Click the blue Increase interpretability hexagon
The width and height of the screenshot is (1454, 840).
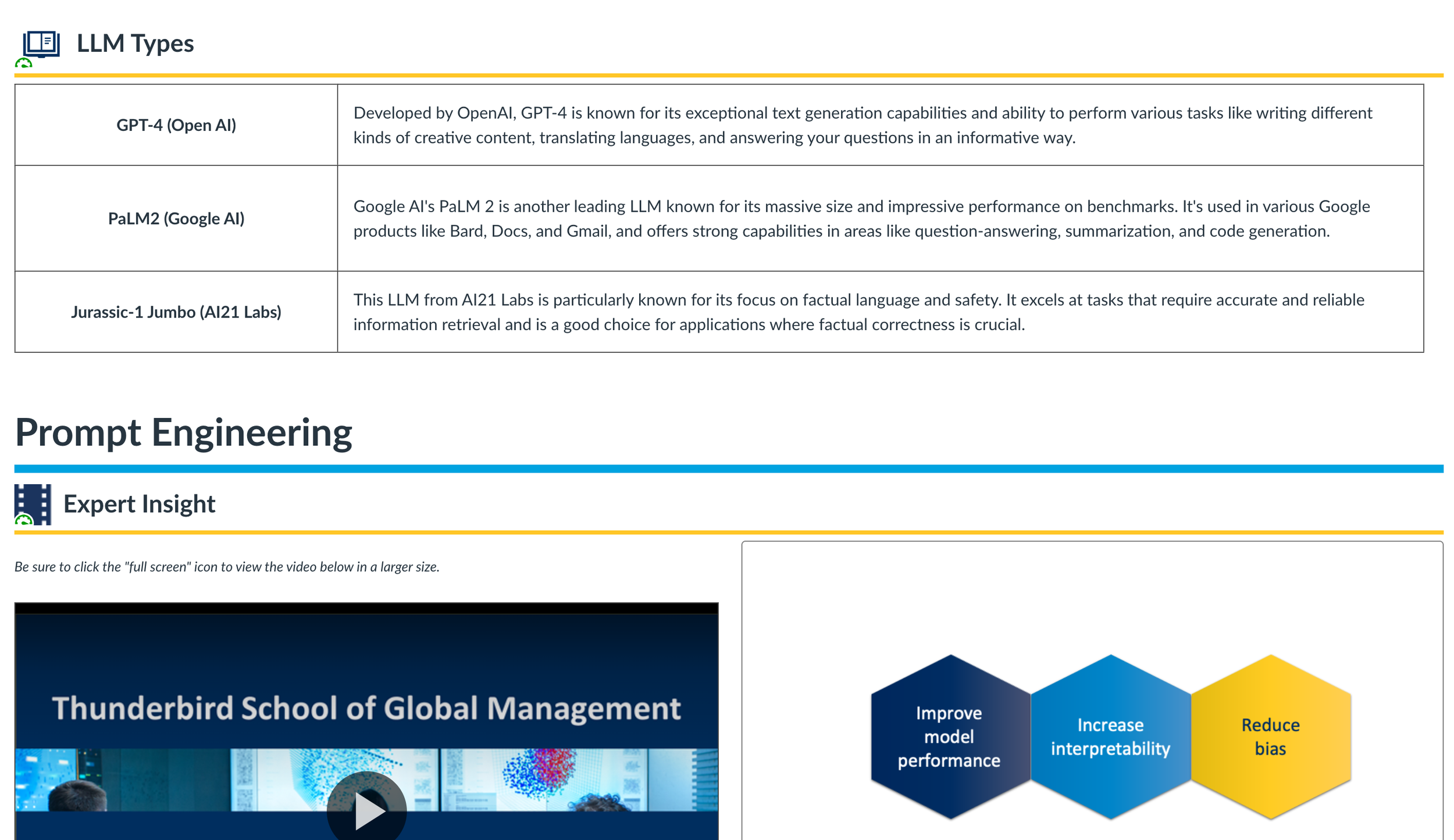tap(1110, 736)
